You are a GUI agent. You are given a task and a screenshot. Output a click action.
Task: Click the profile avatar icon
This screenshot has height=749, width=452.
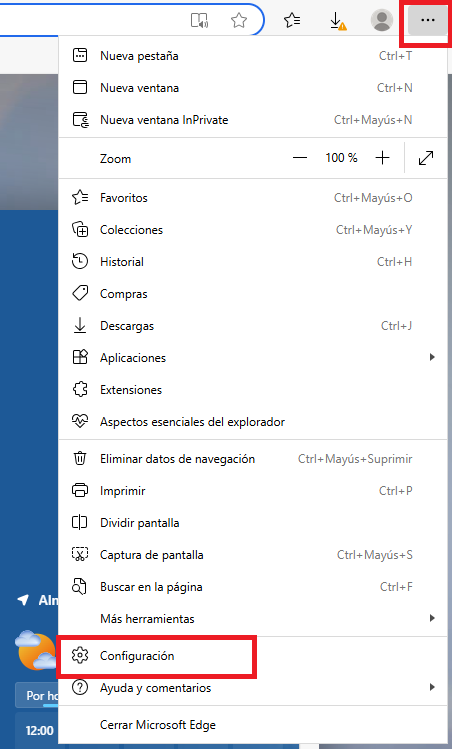pos(382,21)
